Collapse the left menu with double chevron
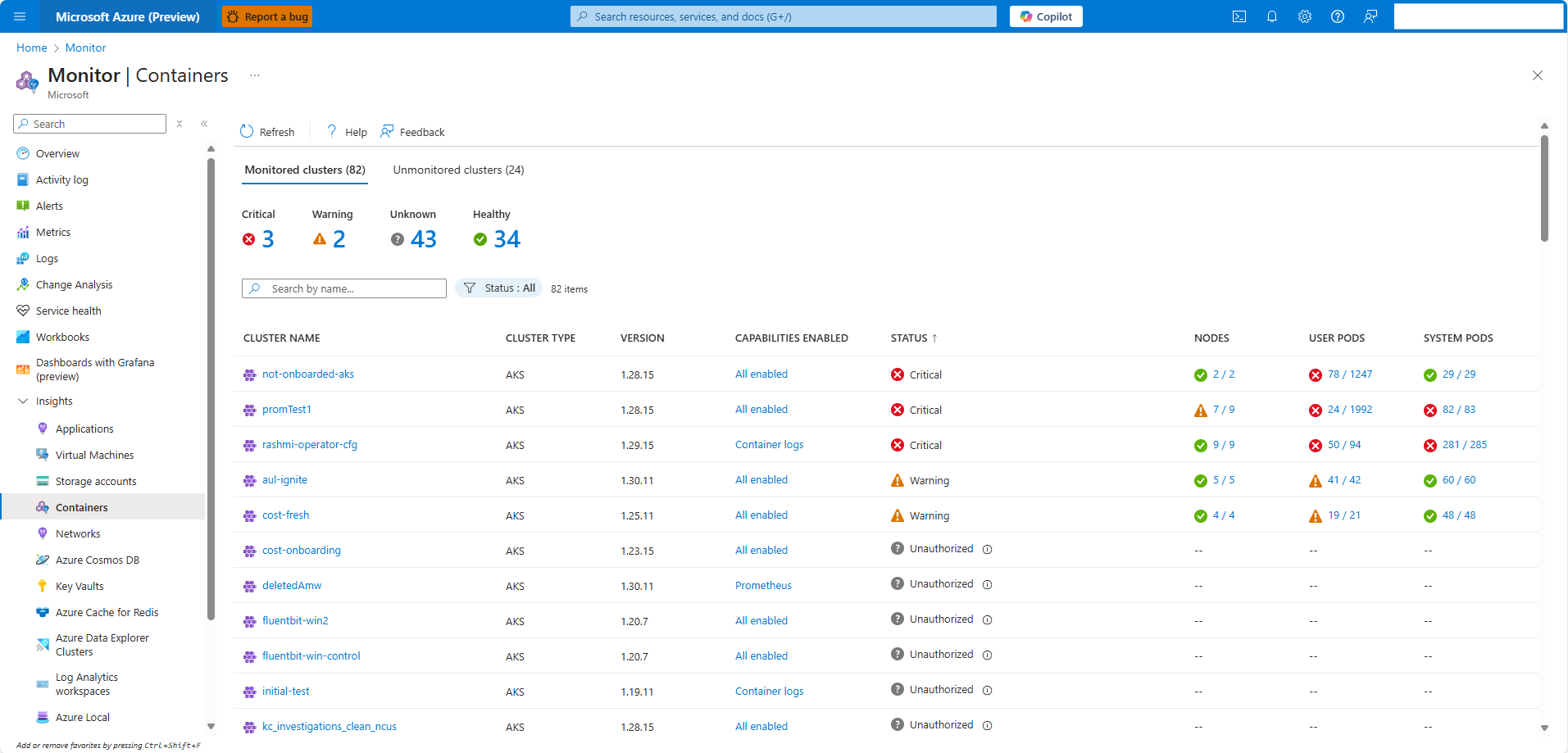Screen dimensions: 1568x753 204,124
